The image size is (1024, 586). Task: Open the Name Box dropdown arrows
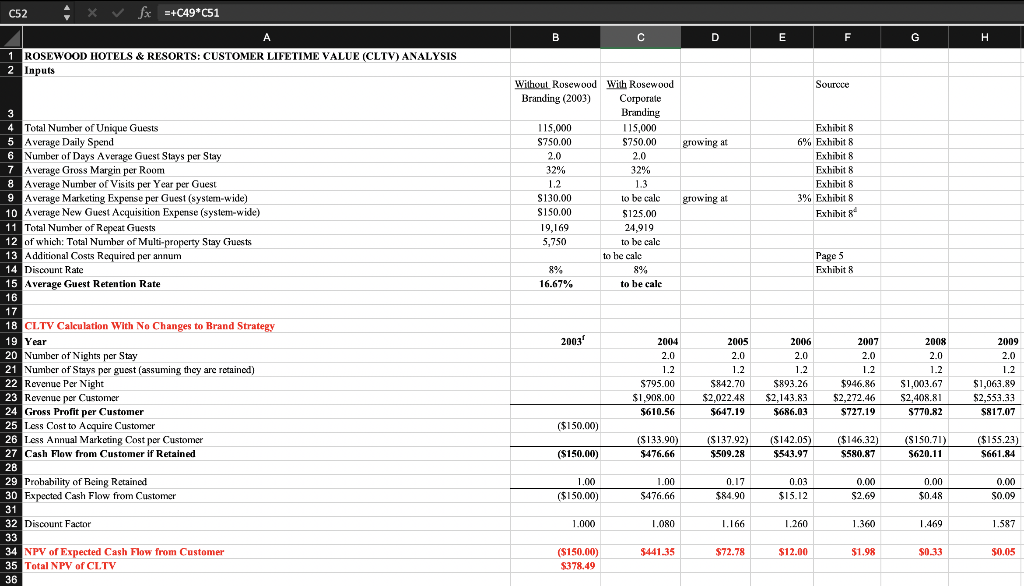point(67,12)
